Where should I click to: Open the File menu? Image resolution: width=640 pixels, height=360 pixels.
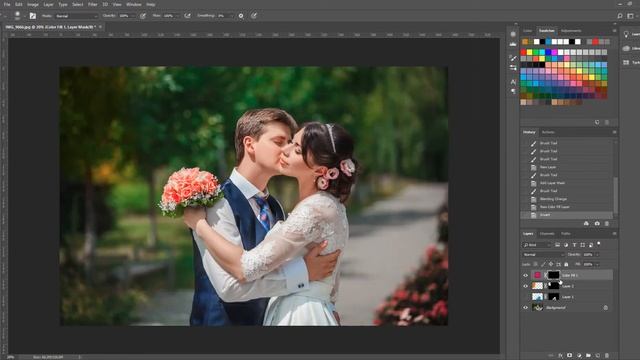(7, 4)
